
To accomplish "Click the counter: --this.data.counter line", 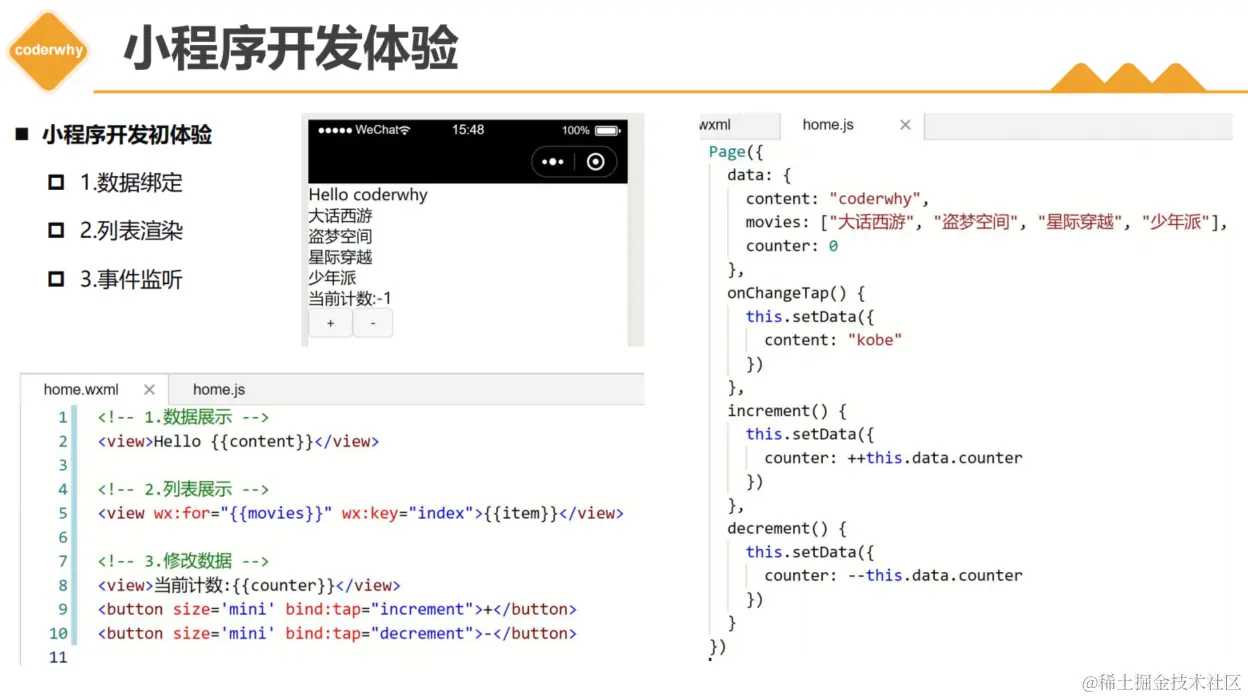I will click(893, 576).
